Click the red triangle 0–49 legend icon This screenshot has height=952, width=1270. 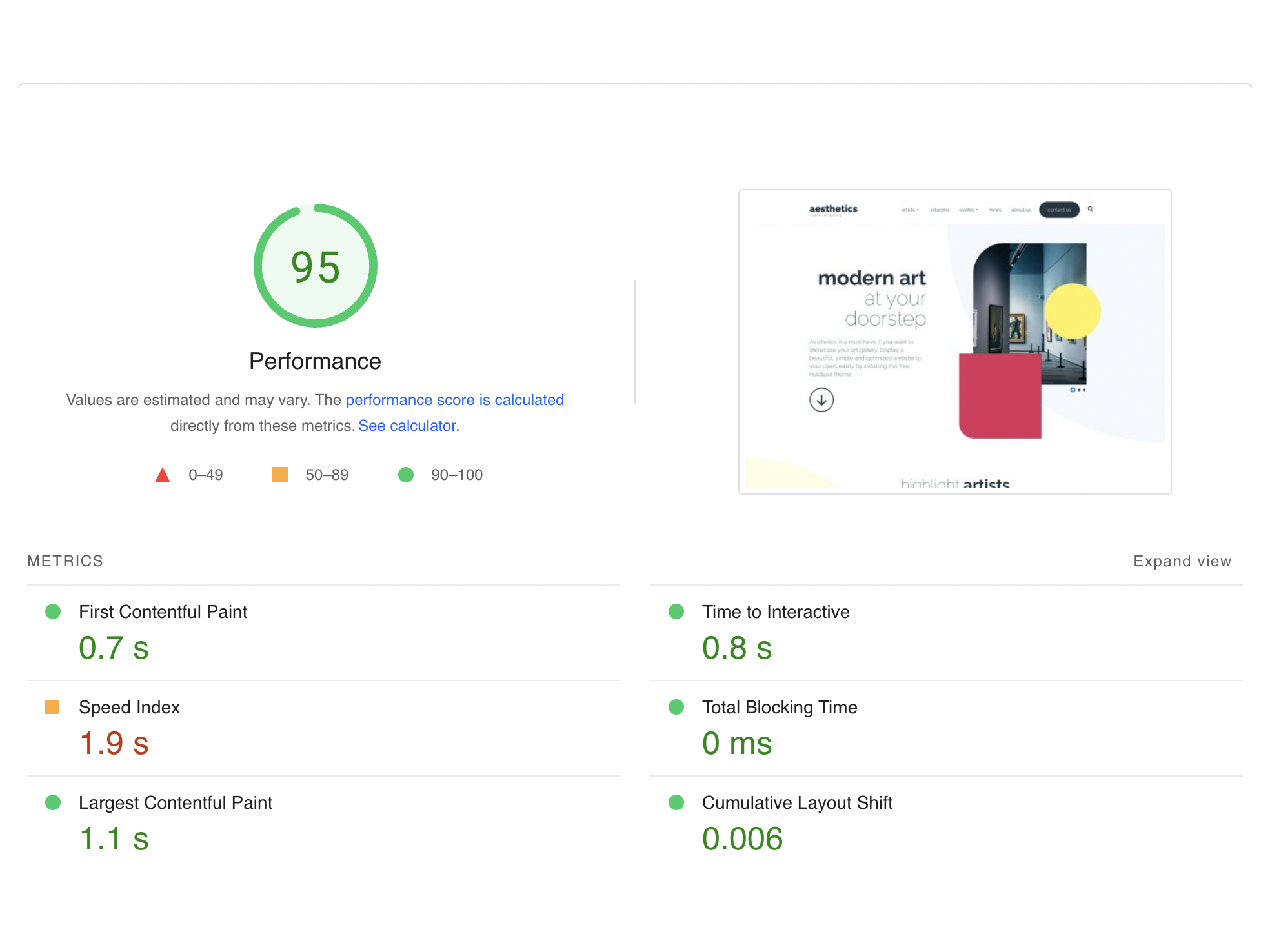[x=163, y=475]
